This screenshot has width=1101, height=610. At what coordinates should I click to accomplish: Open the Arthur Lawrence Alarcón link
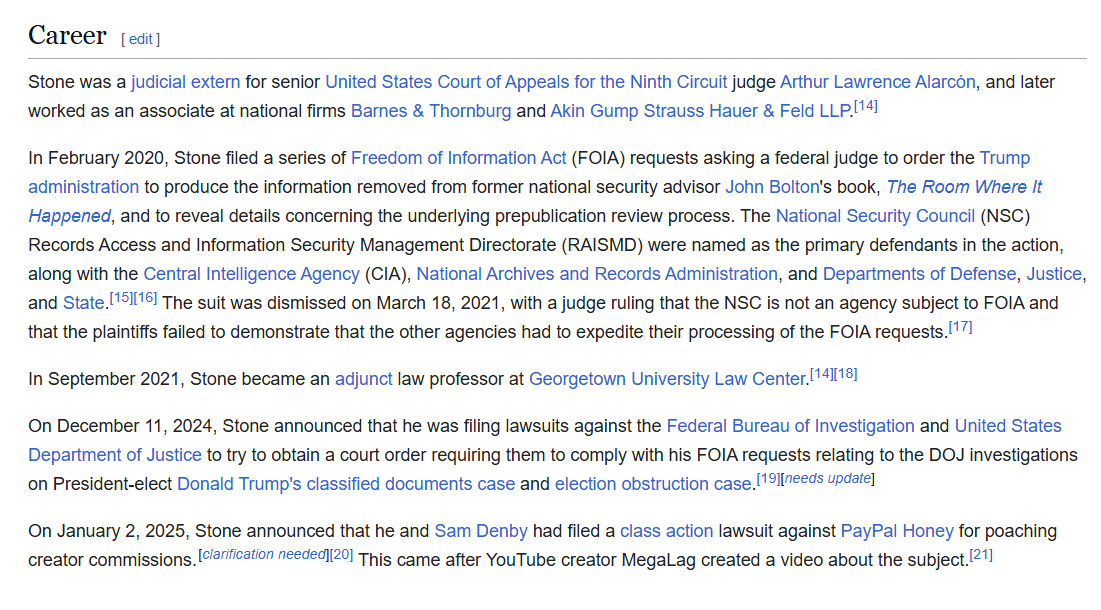[878, 82]
